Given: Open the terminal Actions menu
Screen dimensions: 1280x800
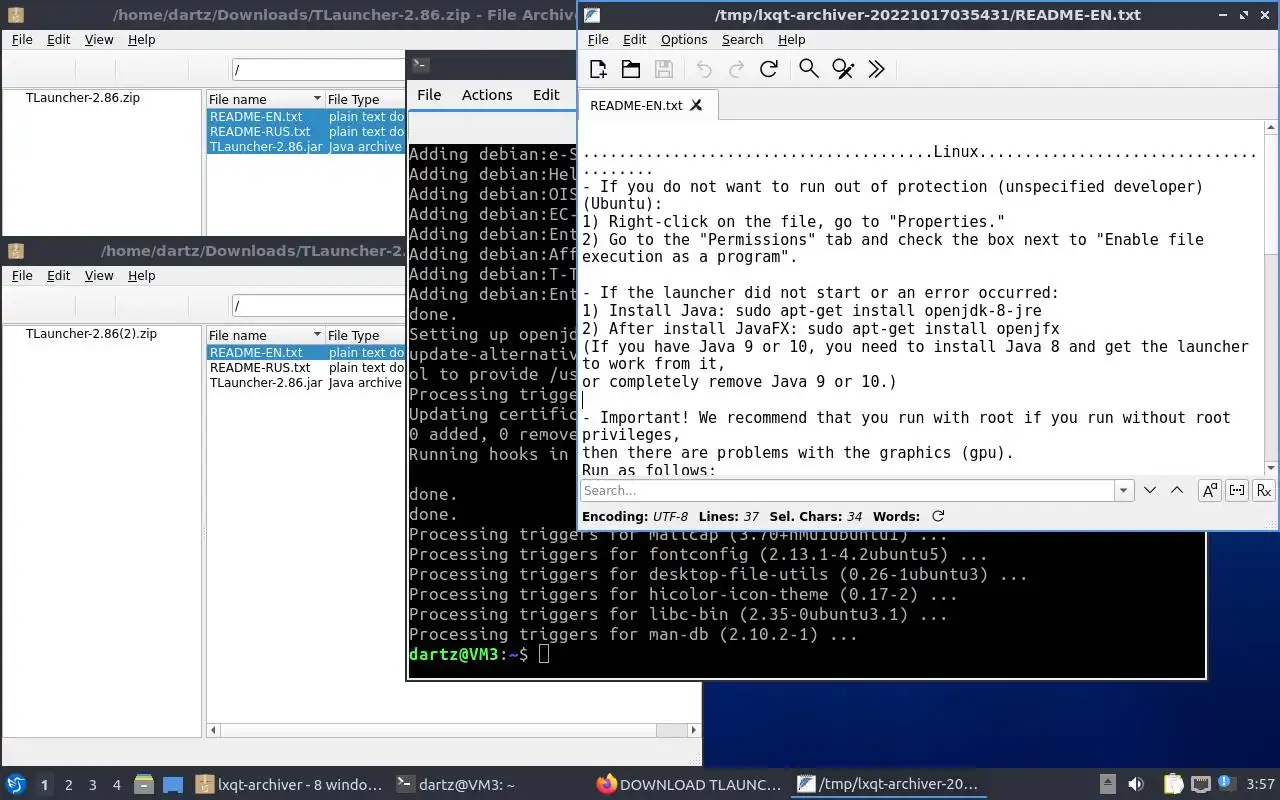Looking at the screenshot, I should tap(487, 94).
